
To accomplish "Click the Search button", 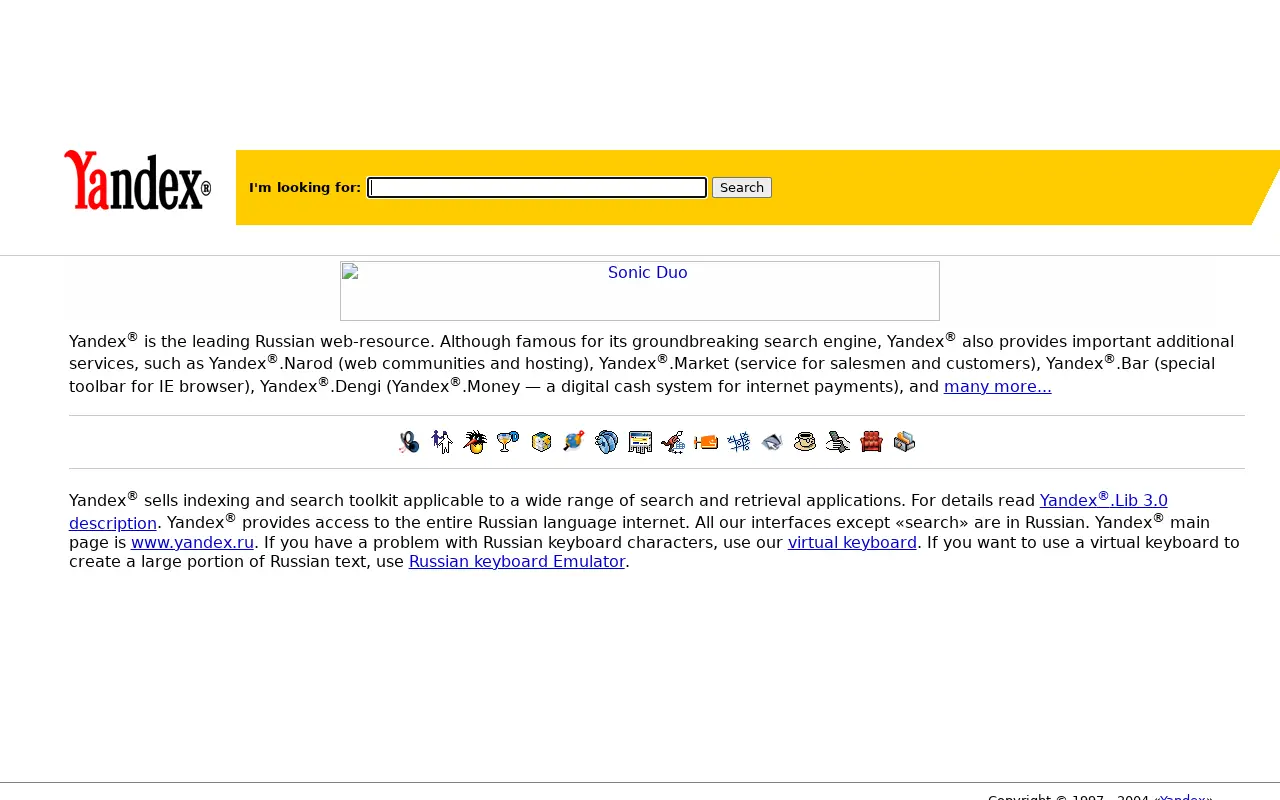I will tap(742, 188).
